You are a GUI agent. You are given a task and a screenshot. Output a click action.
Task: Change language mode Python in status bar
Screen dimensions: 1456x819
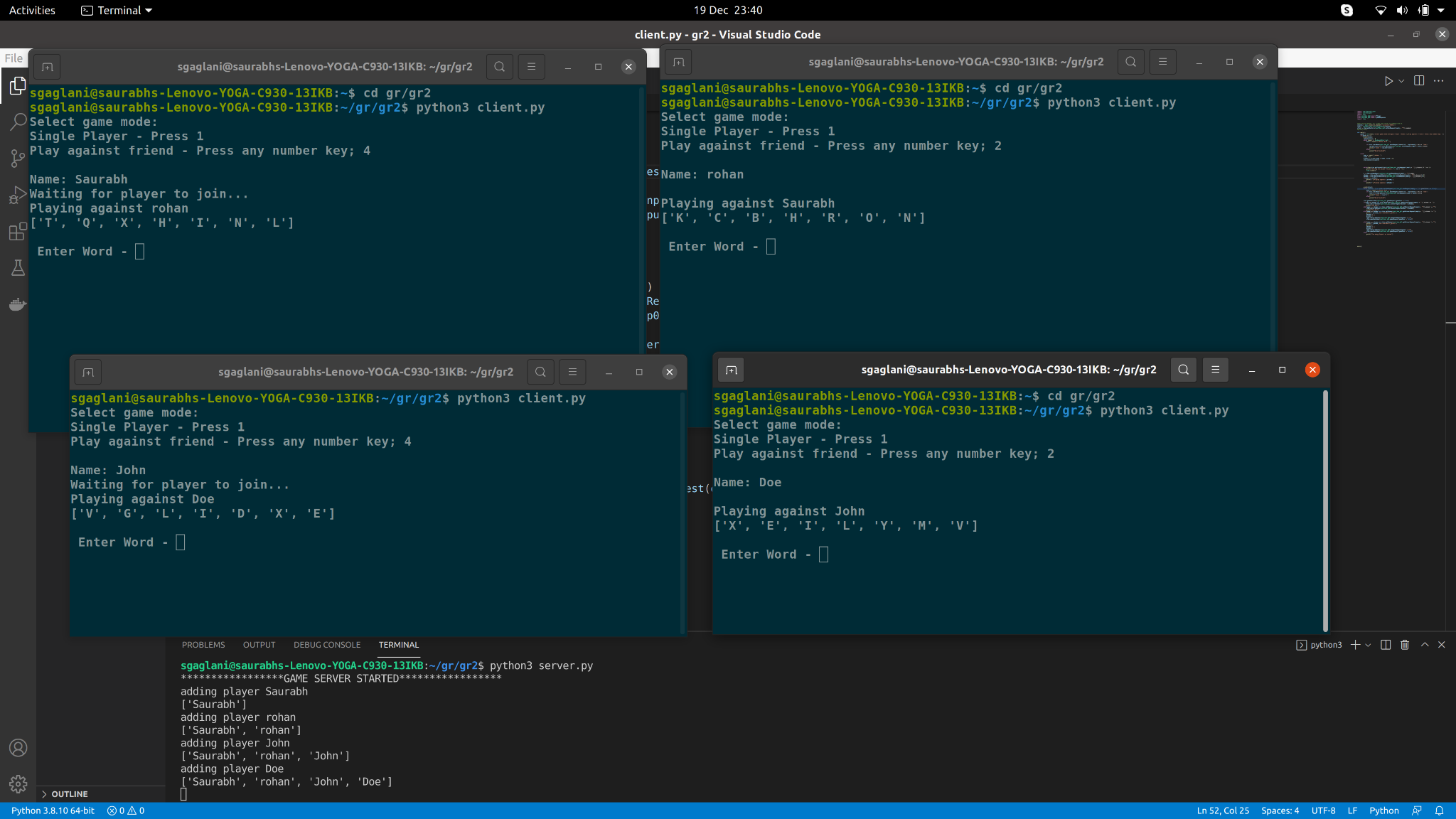click(1383, 810)
